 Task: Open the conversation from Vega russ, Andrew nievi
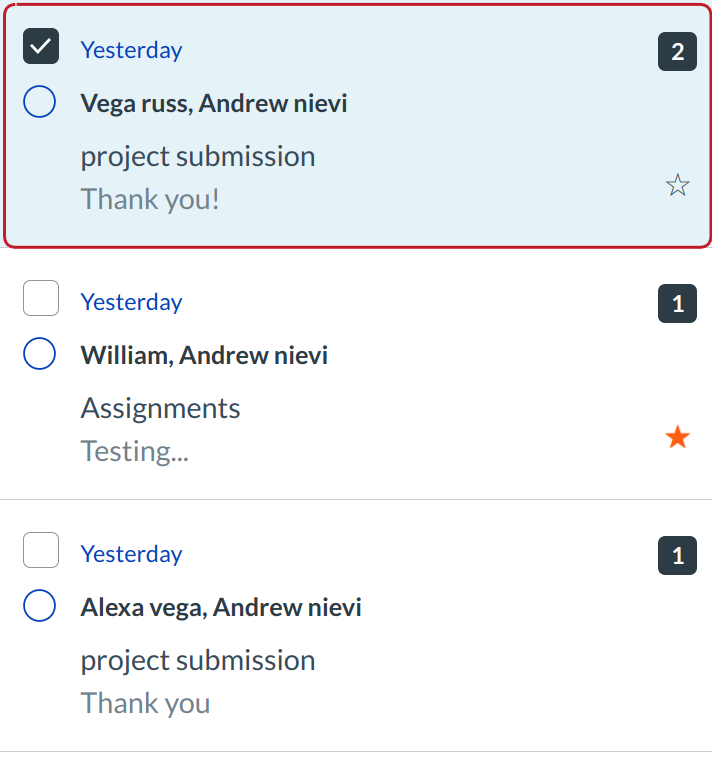point(214,103)
